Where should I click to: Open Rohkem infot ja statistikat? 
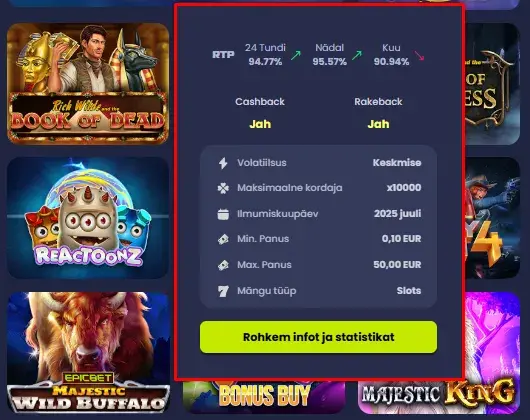[318, 337]
